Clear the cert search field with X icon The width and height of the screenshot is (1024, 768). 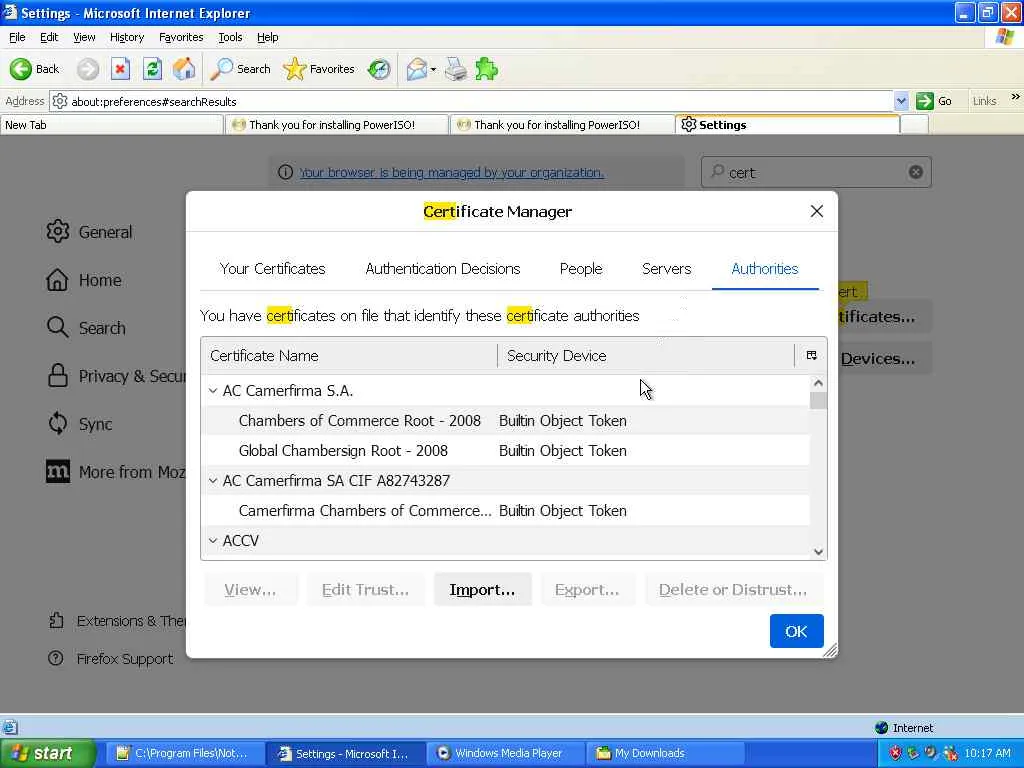coord(916,172)
